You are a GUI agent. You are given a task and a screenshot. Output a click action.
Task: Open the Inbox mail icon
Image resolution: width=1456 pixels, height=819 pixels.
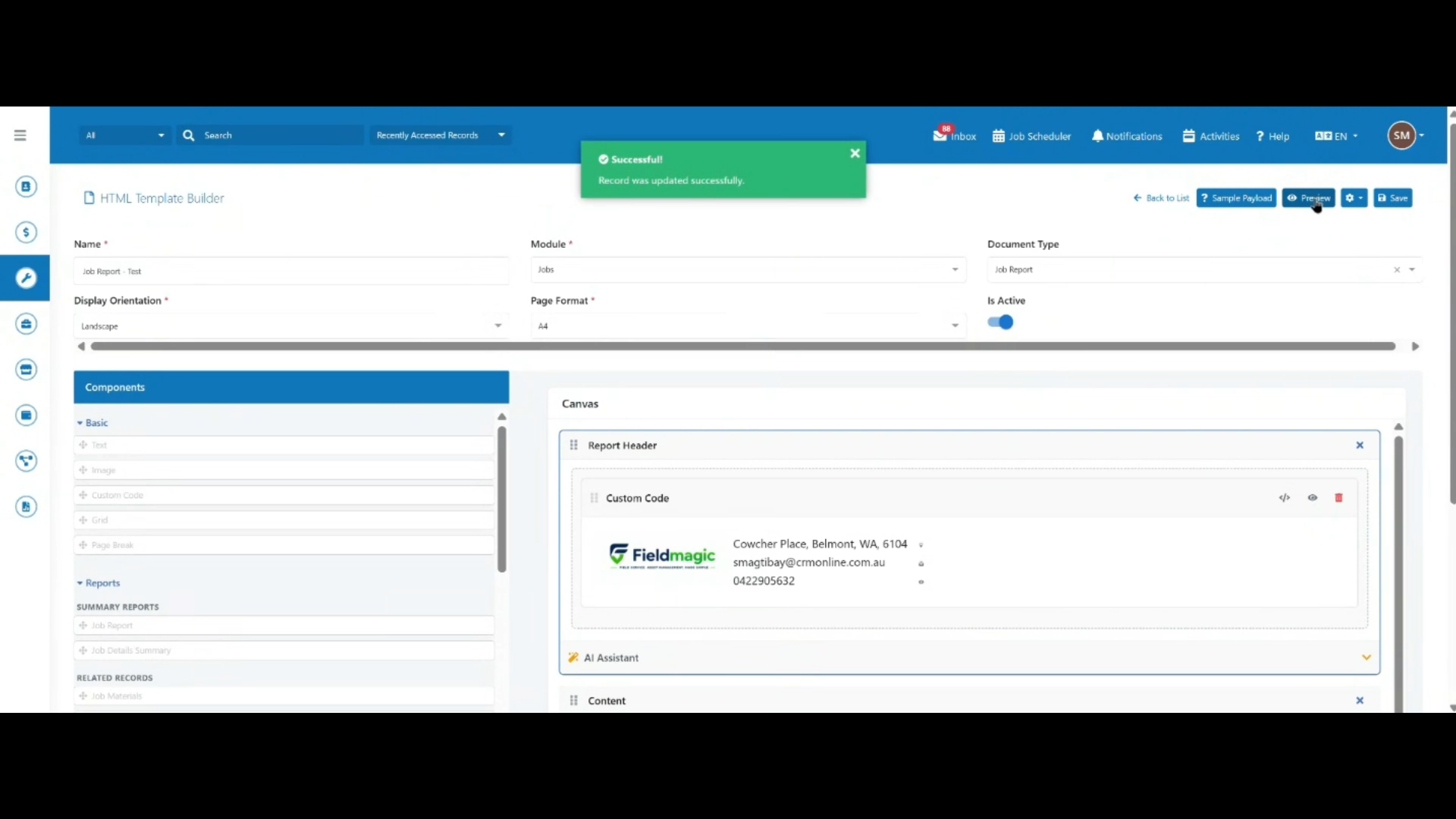click(x=954, y=135)
